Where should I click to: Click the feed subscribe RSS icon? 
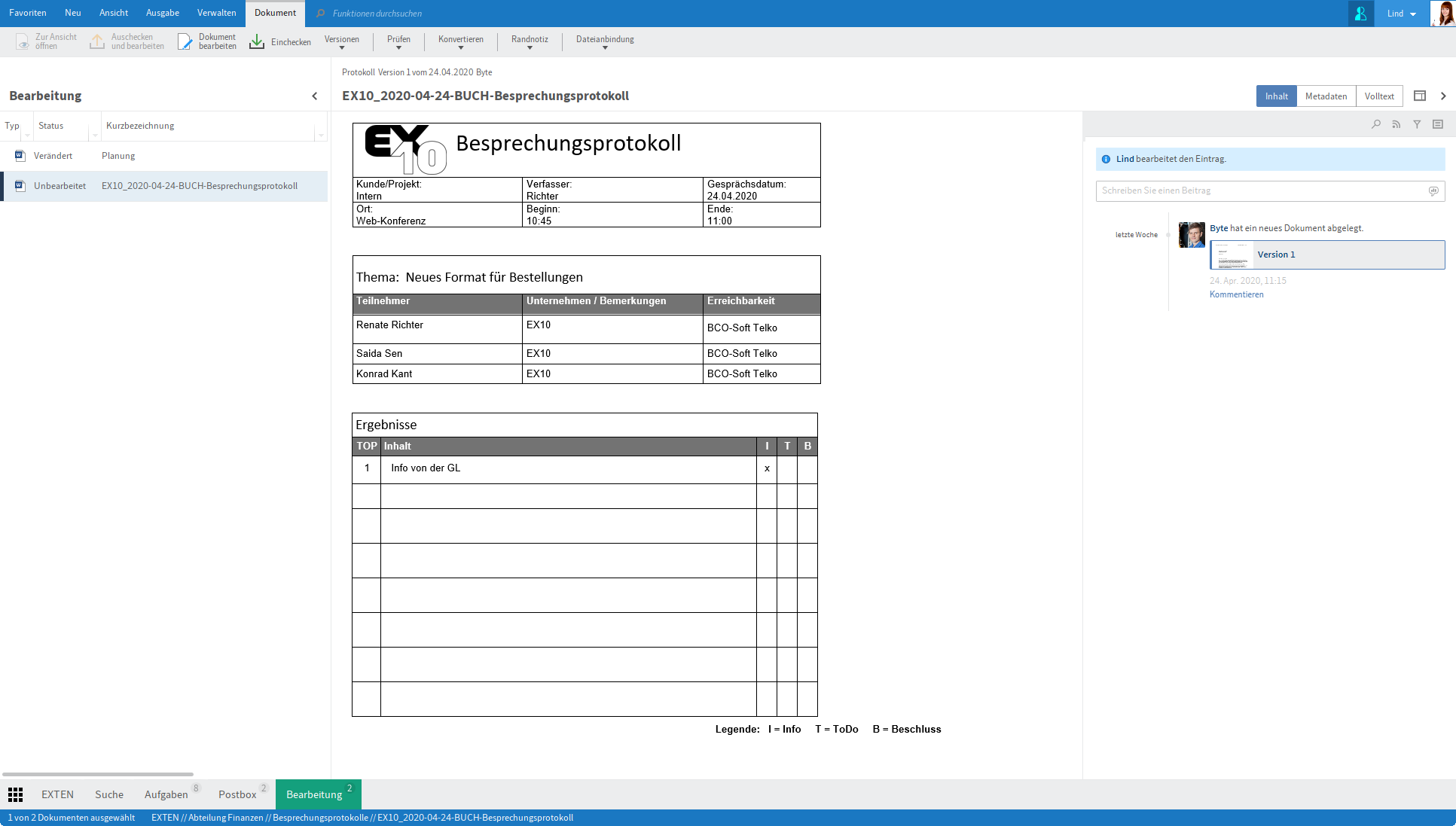click(1396, 124)
